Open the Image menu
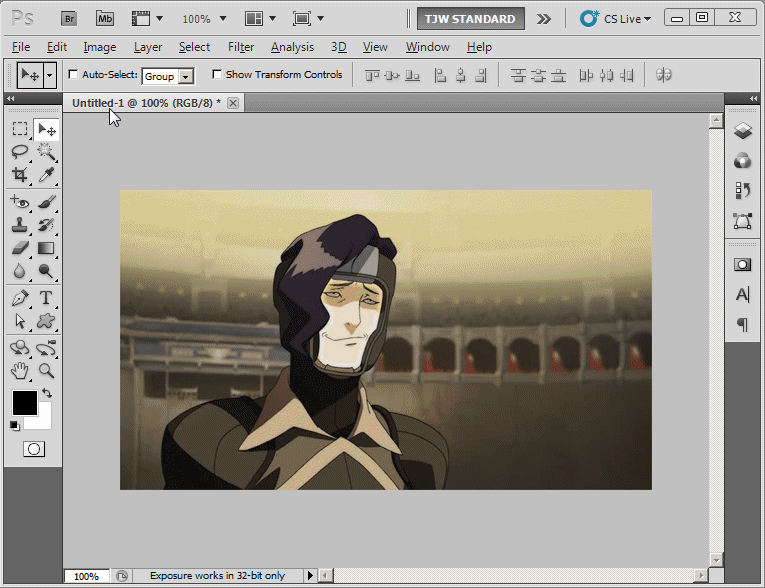 tap(100, 47)
